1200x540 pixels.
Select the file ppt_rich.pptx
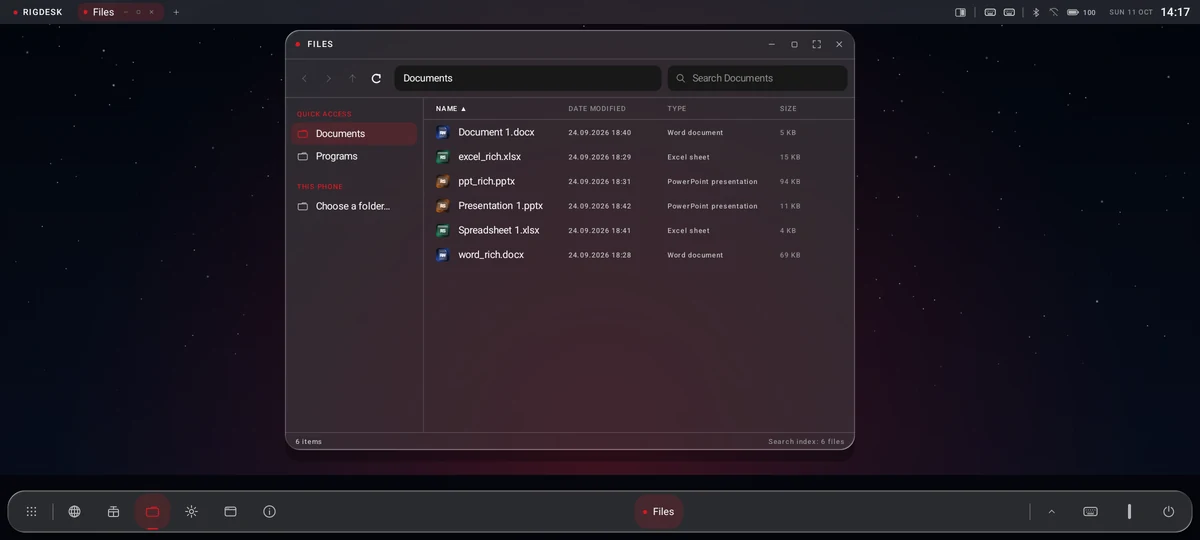pos(639,181)
